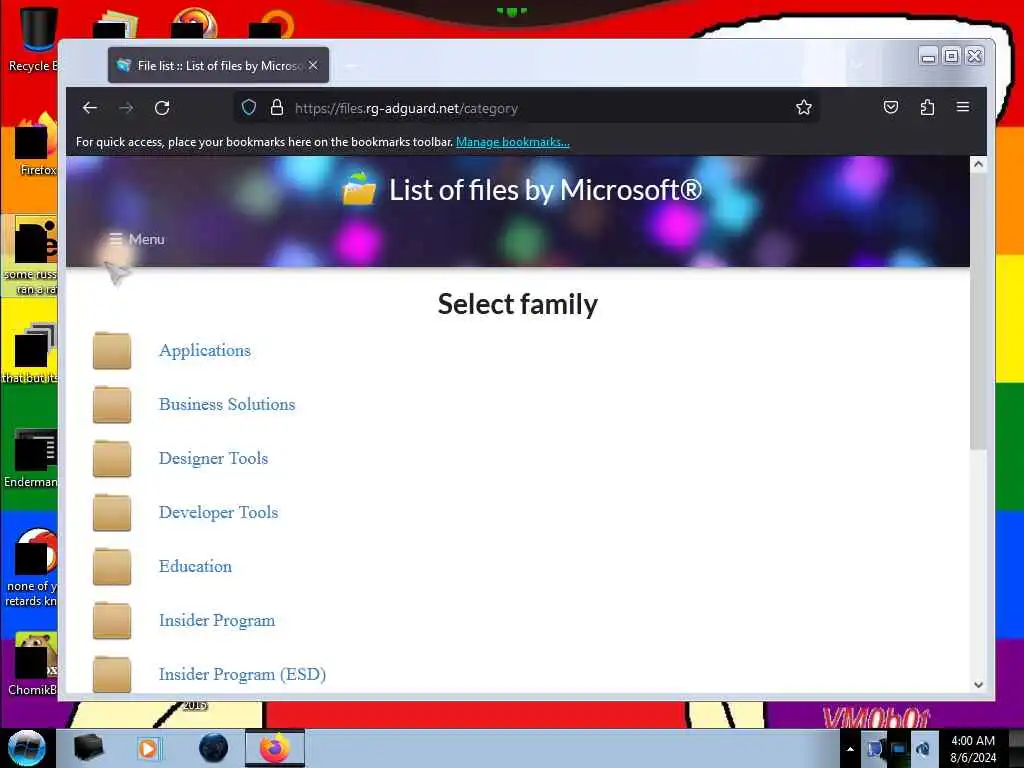This screenshot has width=1024, height=768.
Task: Open the page Menu toggle
Action: click(x=136, y=239)
